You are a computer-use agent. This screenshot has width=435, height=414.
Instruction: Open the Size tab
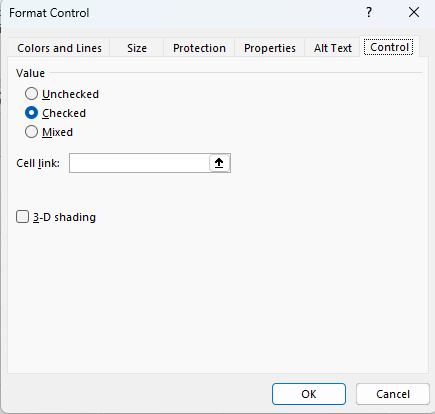[137, 48]
